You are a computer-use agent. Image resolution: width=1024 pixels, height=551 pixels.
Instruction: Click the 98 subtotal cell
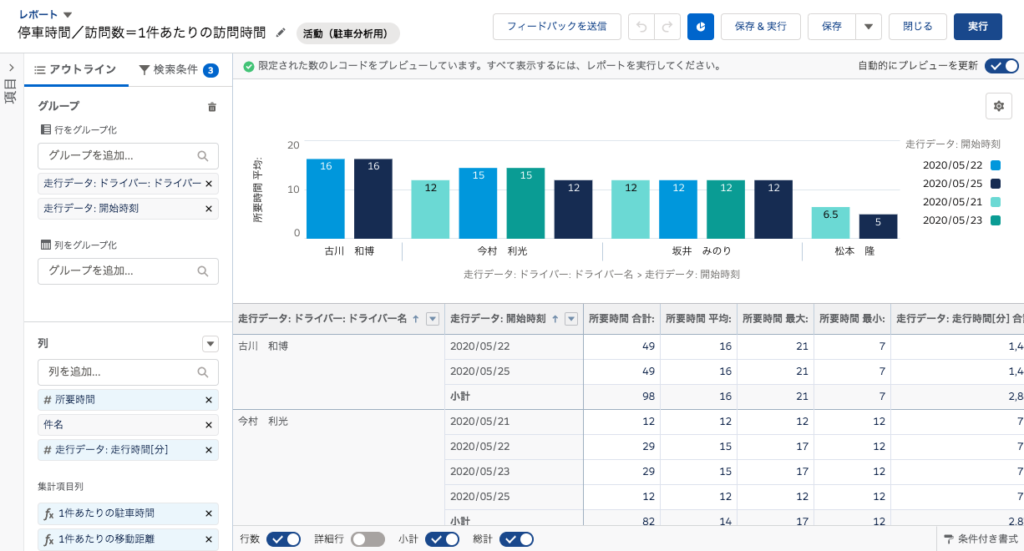[622, 396]
